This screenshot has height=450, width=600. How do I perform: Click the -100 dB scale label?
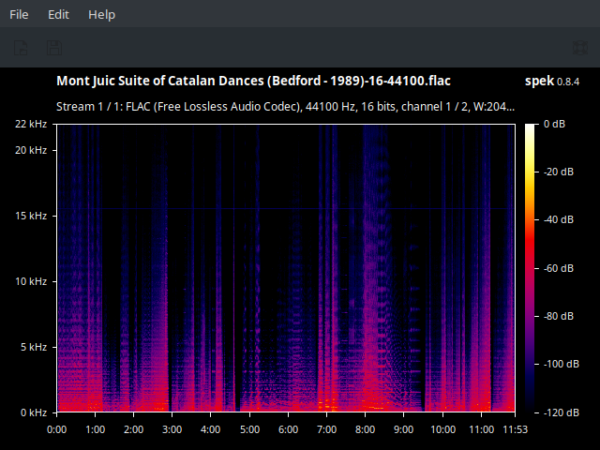point(561,364)
